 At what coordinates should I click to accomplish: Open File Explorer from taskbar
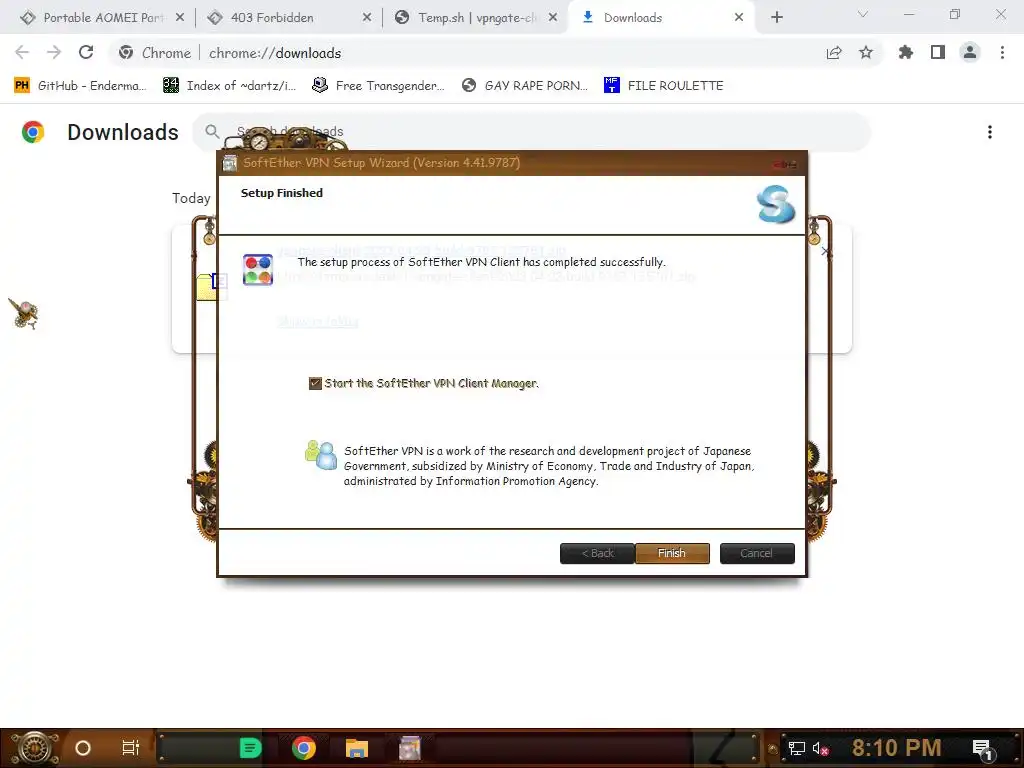357,748
